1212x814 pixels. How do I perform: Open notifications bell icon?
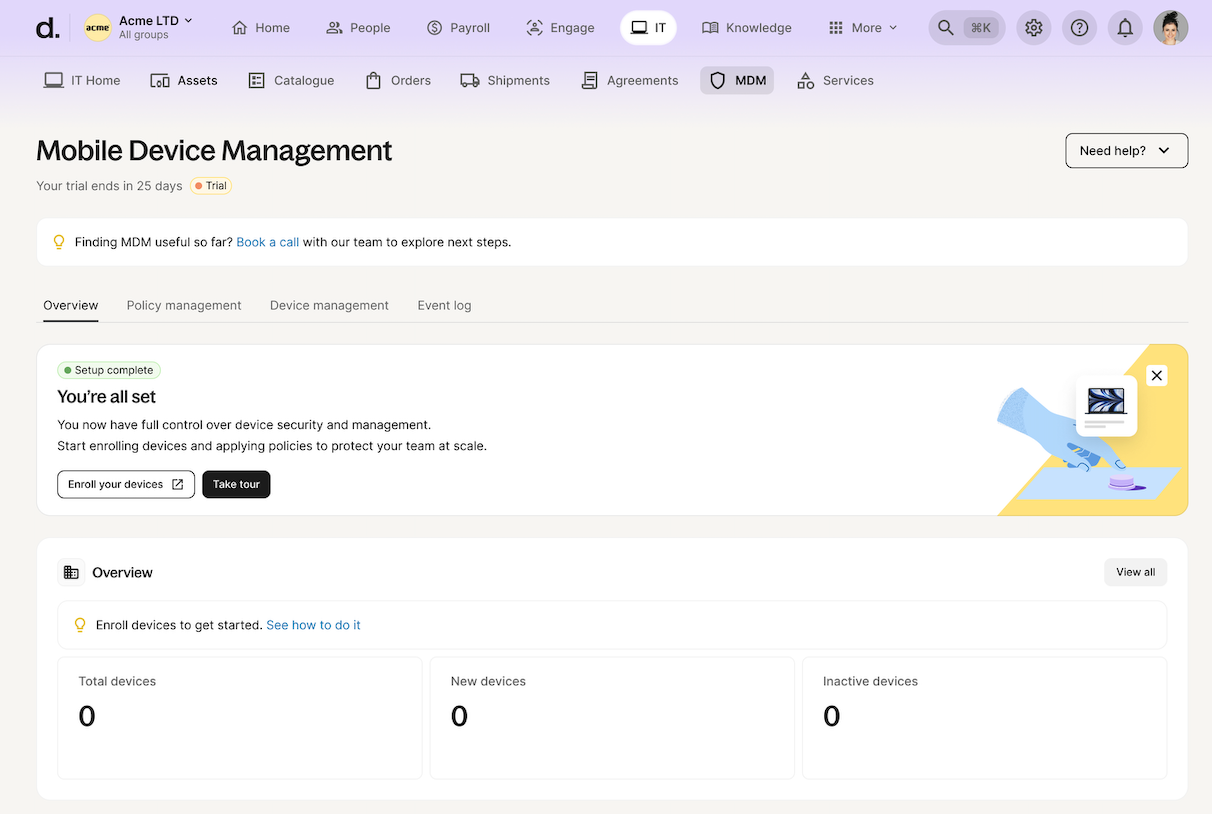tap(1125, 28)
